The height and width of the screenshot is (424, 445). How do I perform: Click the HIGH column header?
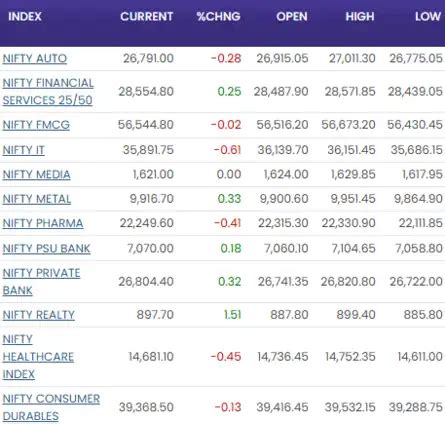point(360,16)
